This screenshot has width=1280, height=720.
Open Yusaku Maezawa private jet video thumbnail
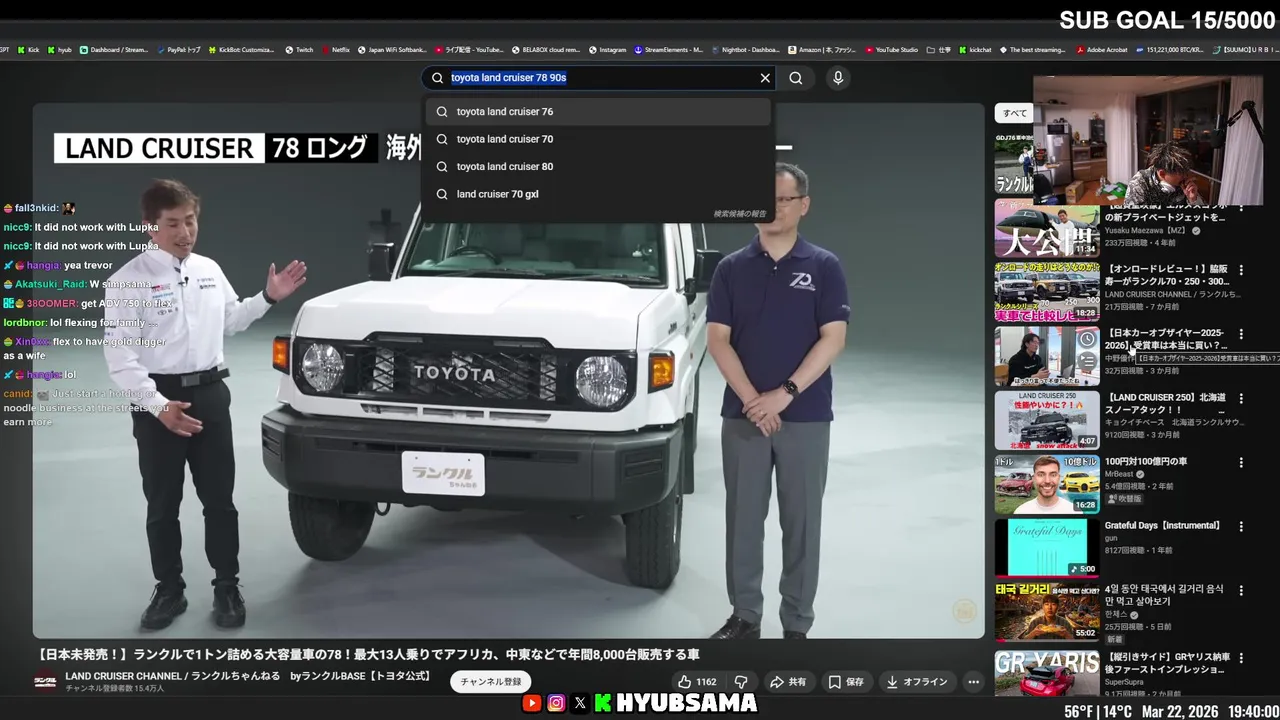[x=1047, y=230]
